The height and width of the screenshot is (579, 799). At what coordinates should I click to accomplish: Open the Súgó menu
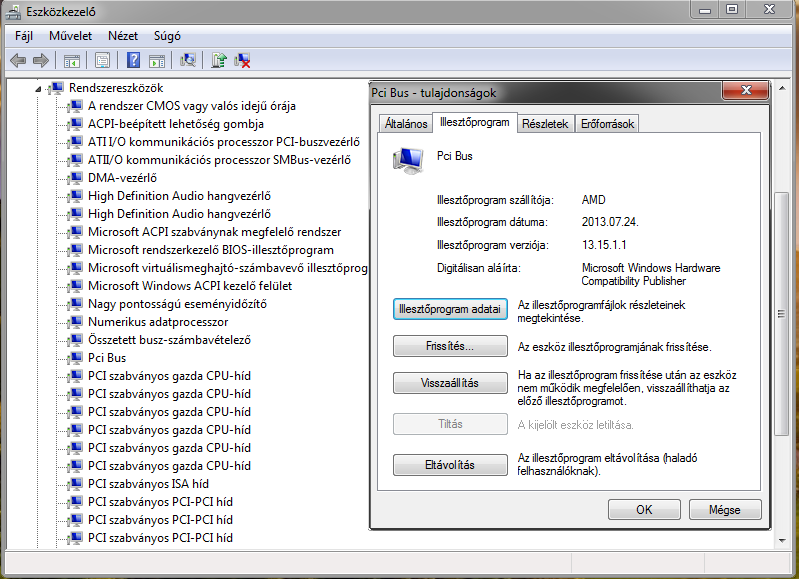click(167, 36)
